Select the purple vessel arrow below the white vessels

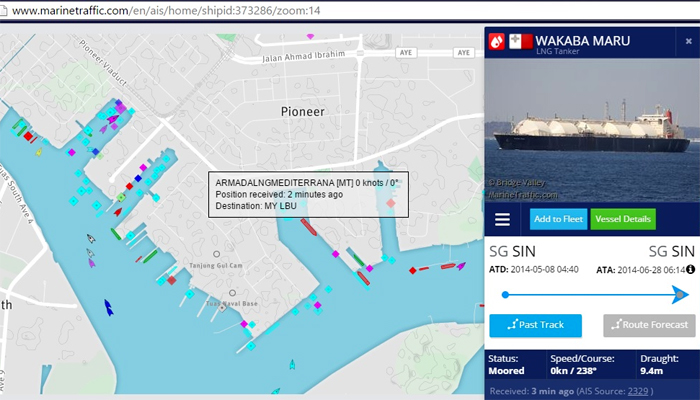(x=92, y=263)
